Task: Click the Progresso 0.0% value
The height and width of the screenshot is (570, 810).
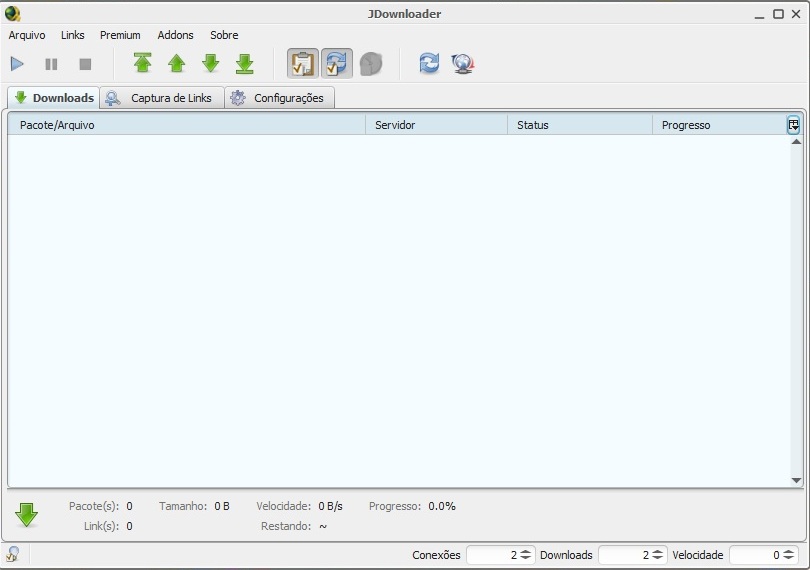Action: tap(442, 506)
